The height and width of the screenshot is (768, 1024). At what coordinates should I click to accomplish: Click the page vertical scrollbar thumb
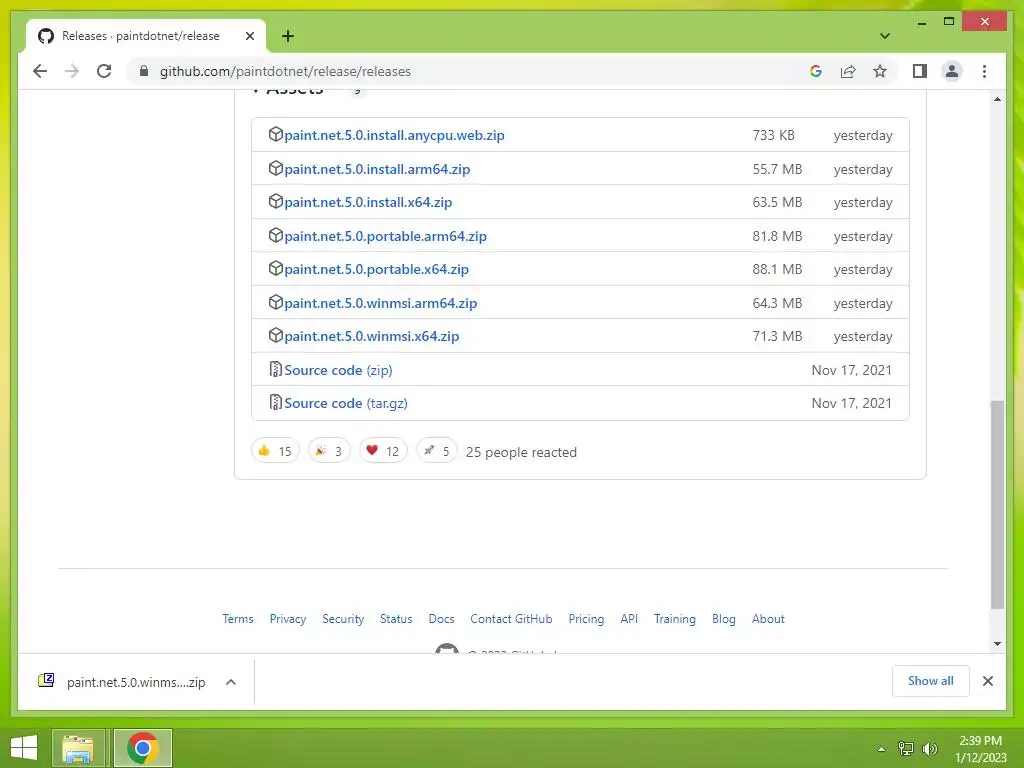pos(997,504)
